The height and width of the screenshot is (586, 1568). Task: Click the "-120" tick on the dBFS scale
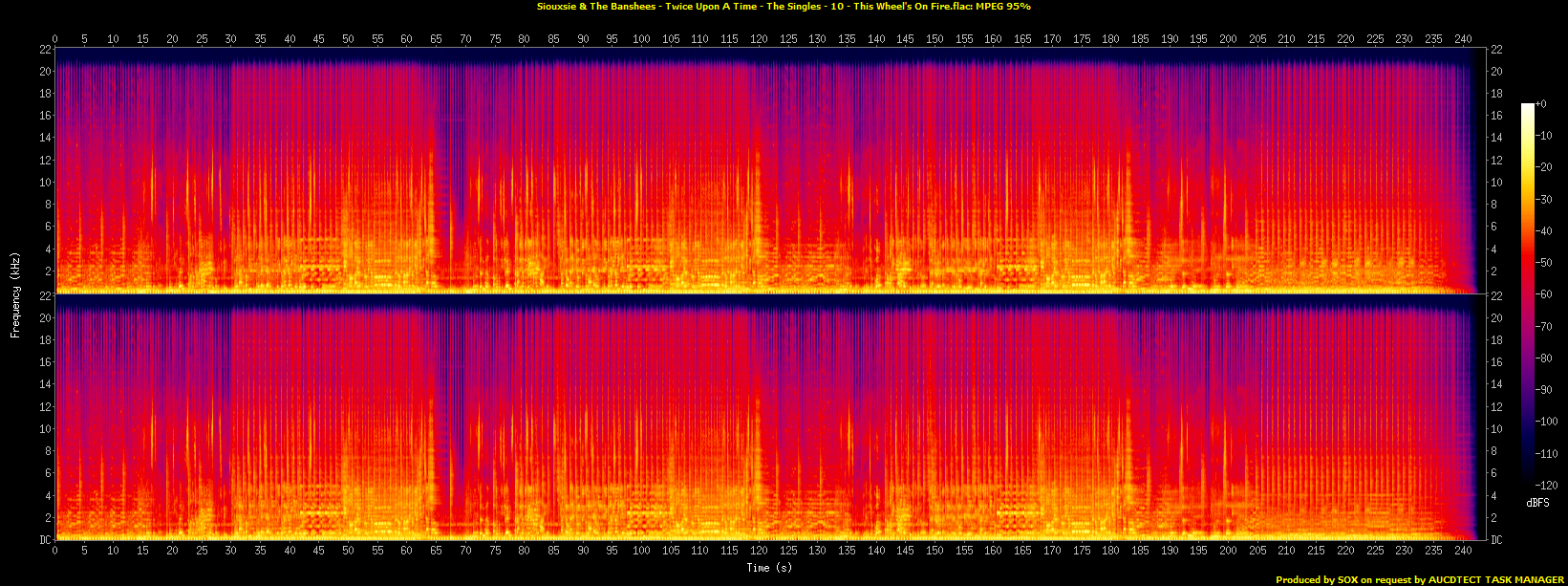coord(1546,486)
